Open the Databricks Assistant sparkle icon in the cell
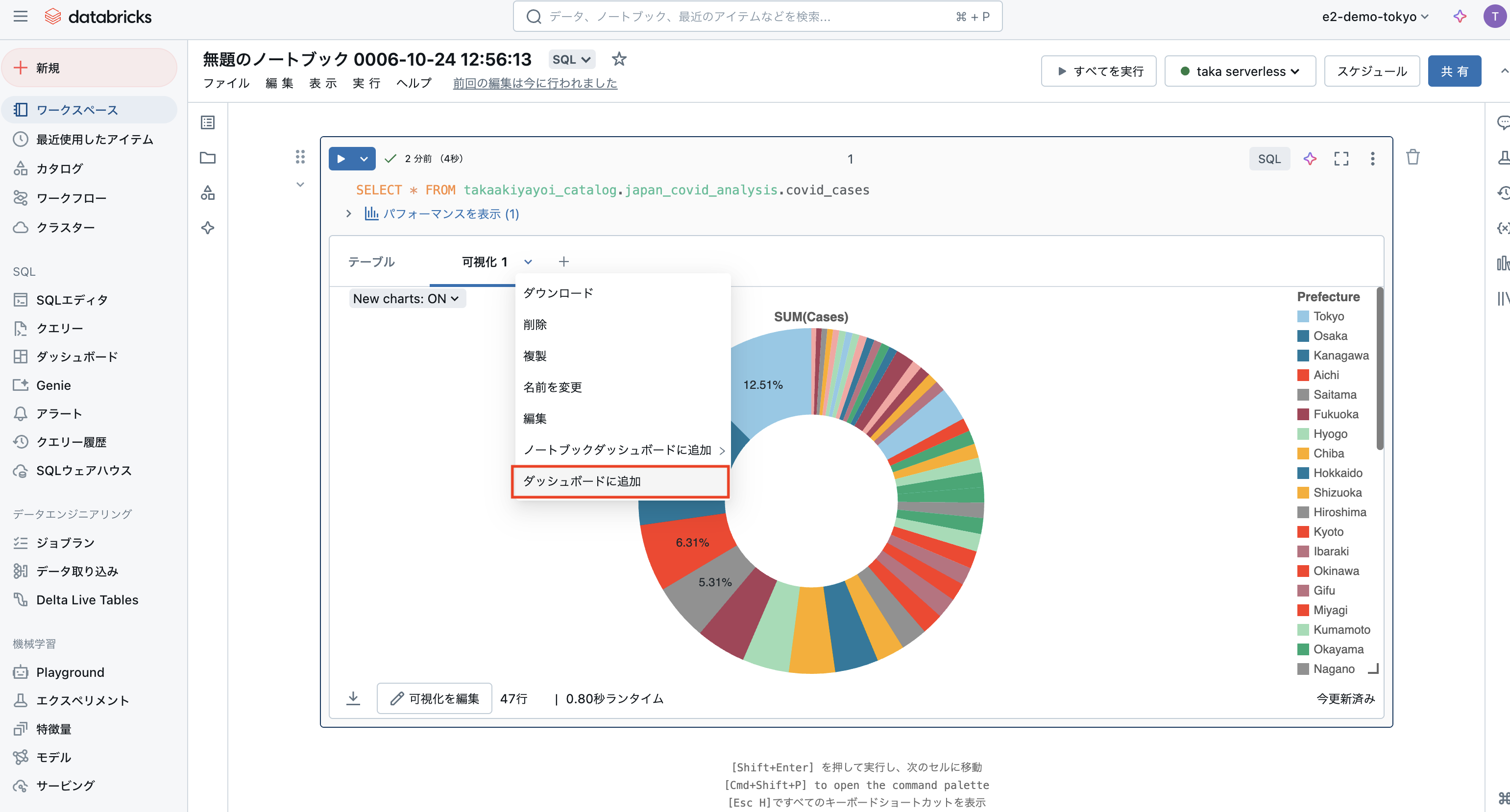The image size is (1510, 812). click(1310, 158)
